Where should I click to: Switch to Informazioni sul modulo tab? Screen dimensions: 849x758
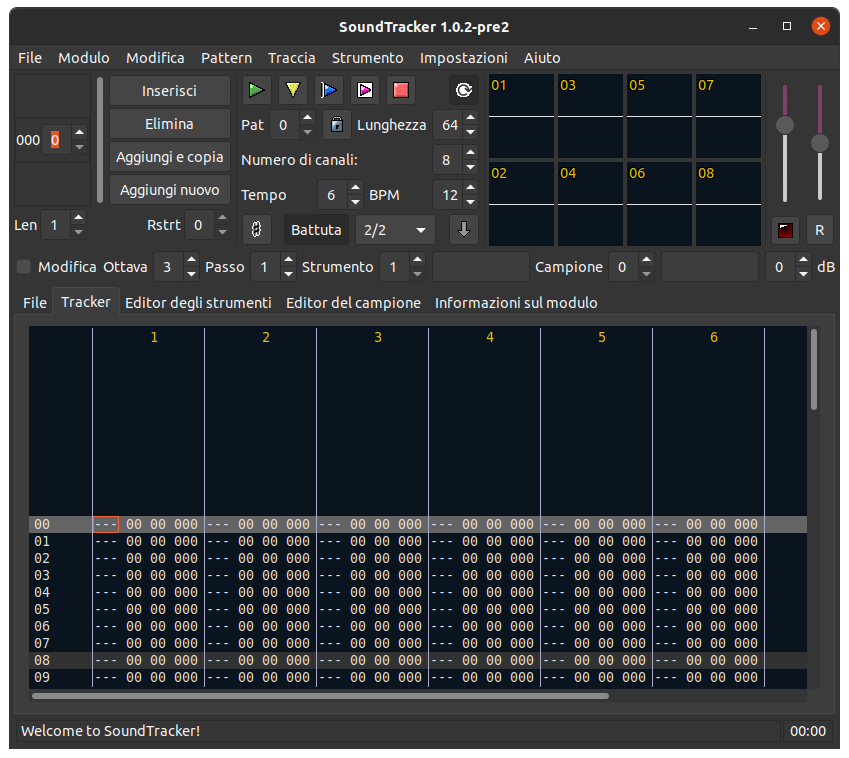tap(516, 303)
